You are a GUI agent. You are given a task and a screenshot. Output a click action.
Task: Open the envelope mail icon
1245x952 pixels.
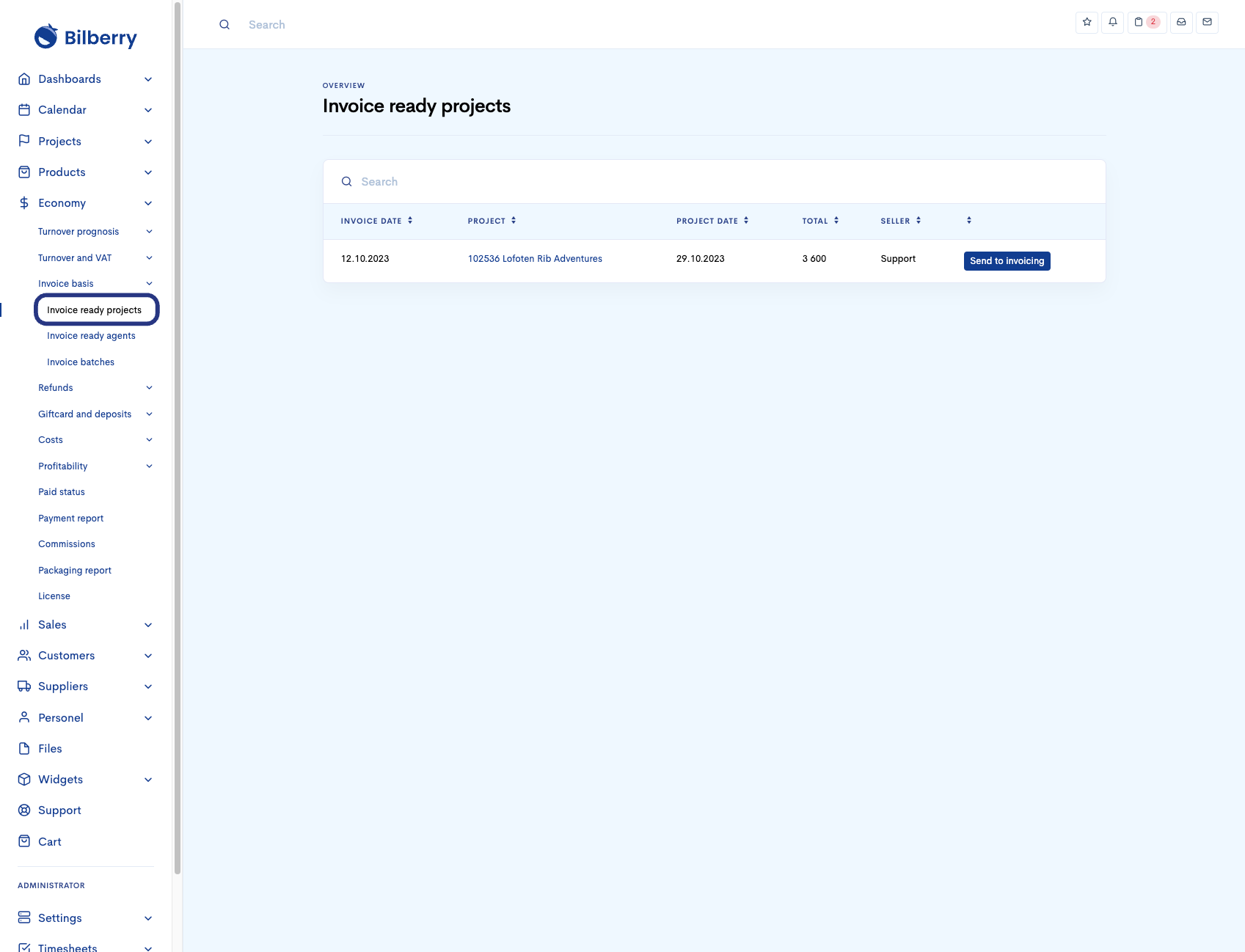(x=1207, y=22)
